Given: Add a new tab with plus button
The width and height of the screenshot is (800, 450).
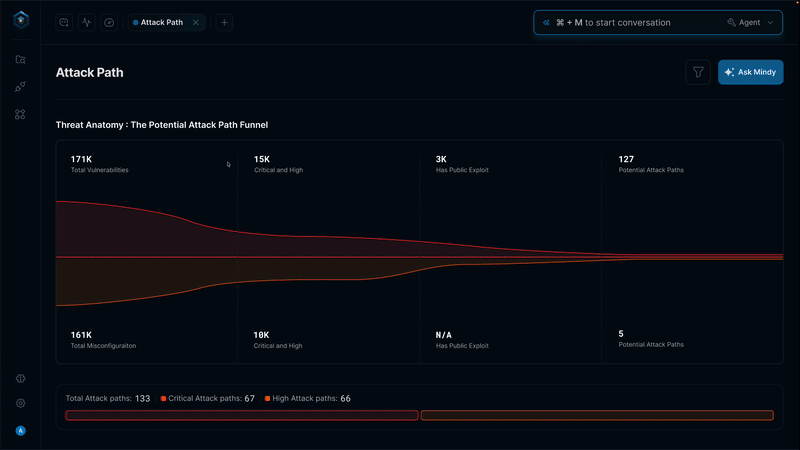Looking at the screenshot, I should pos(225,22).
